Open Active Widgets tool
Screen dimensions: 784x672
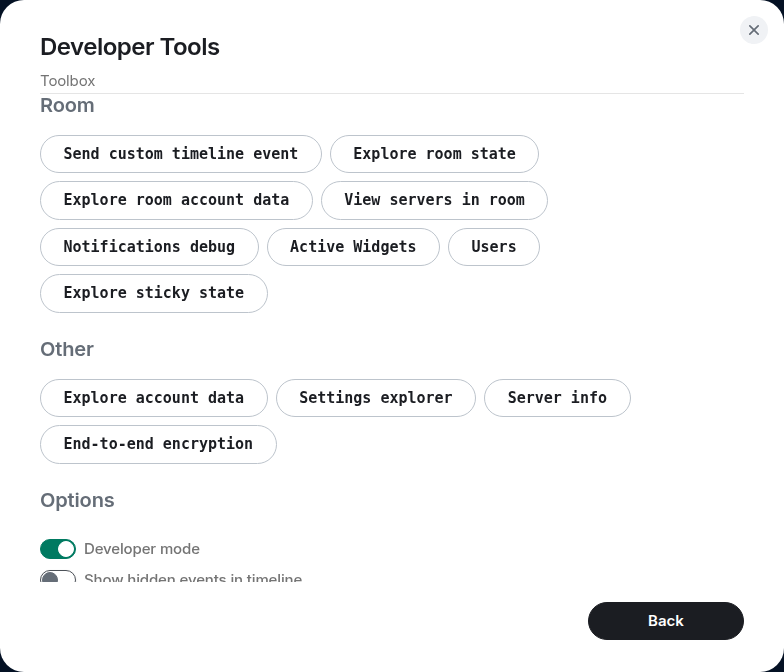click(353, 246)
